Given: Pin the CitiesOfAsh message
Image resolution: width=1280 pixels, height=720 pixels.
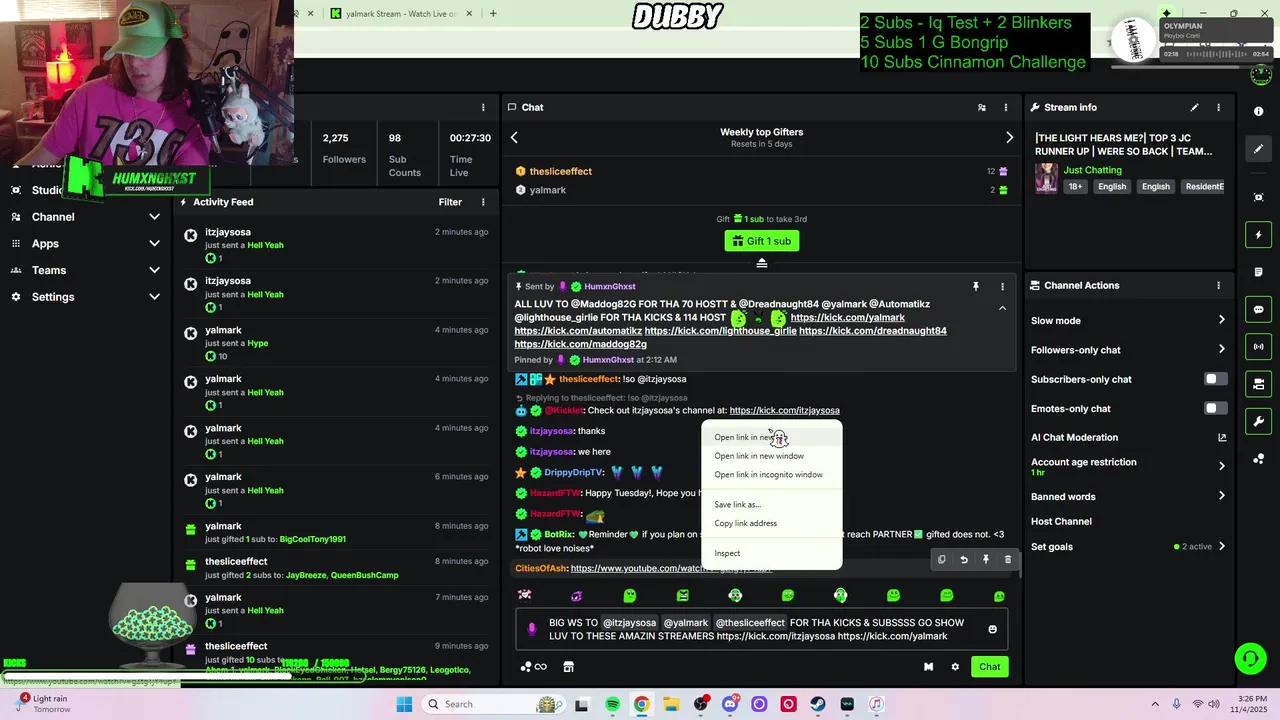Looking at the screenshot, I should coord(986,560).
